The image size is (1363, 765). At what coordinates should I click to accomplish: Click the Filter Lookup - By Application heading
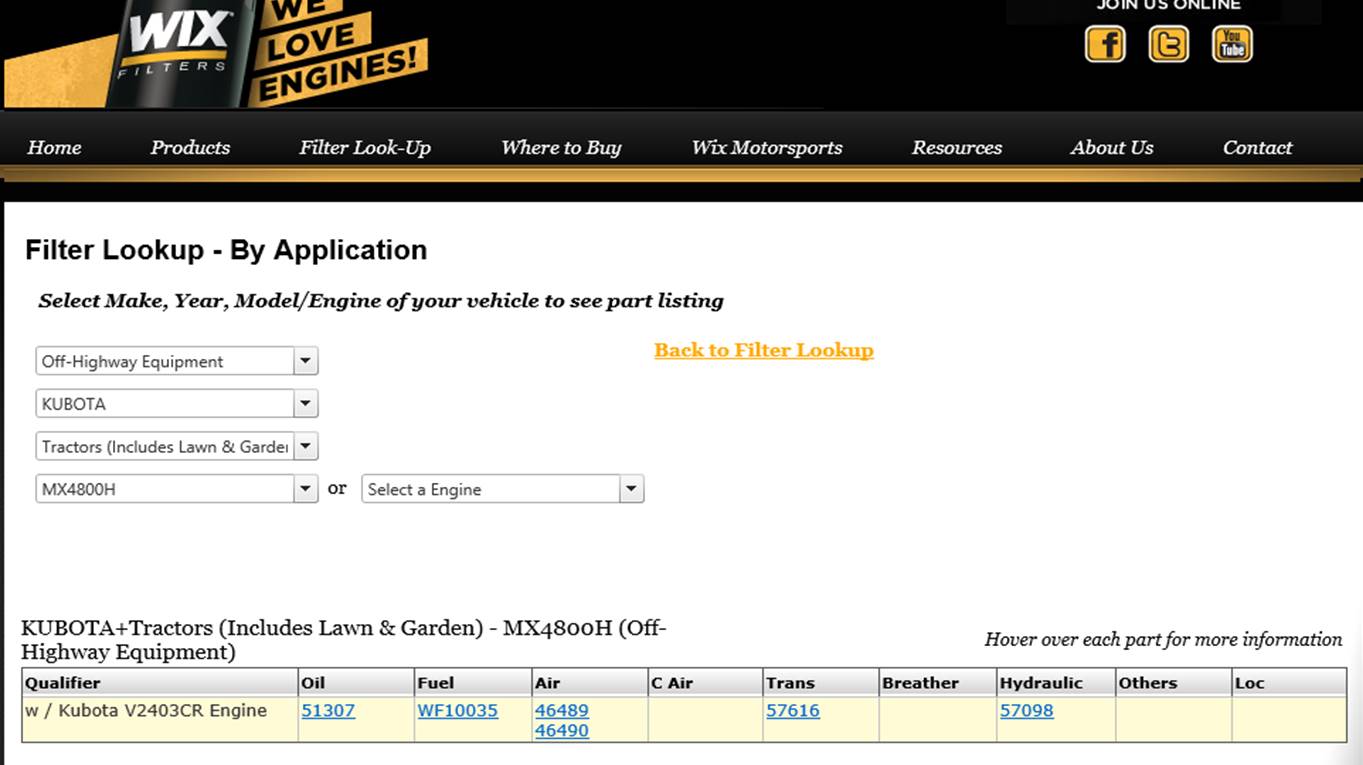pyautogui.click(x=226, y=250)
